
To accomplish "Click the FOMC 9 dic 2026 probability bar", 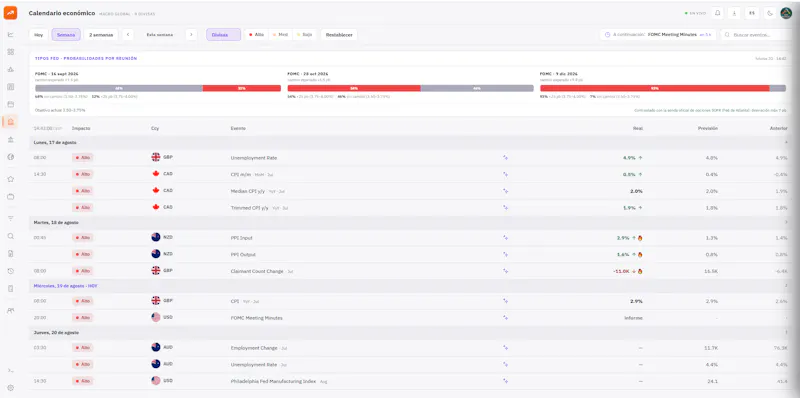I will pyautogui.click(x=663, y=88).
